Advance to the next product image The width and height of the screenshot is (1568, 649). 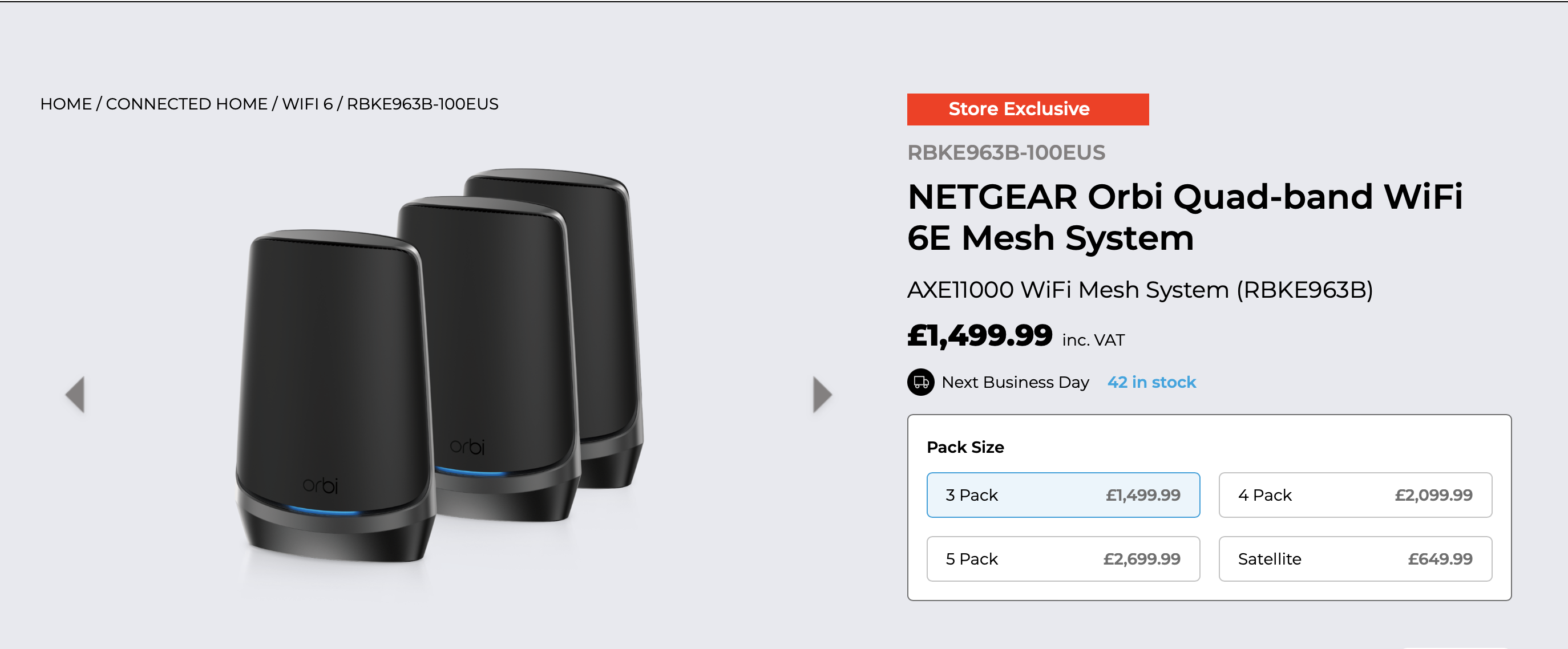coord(822,395)
